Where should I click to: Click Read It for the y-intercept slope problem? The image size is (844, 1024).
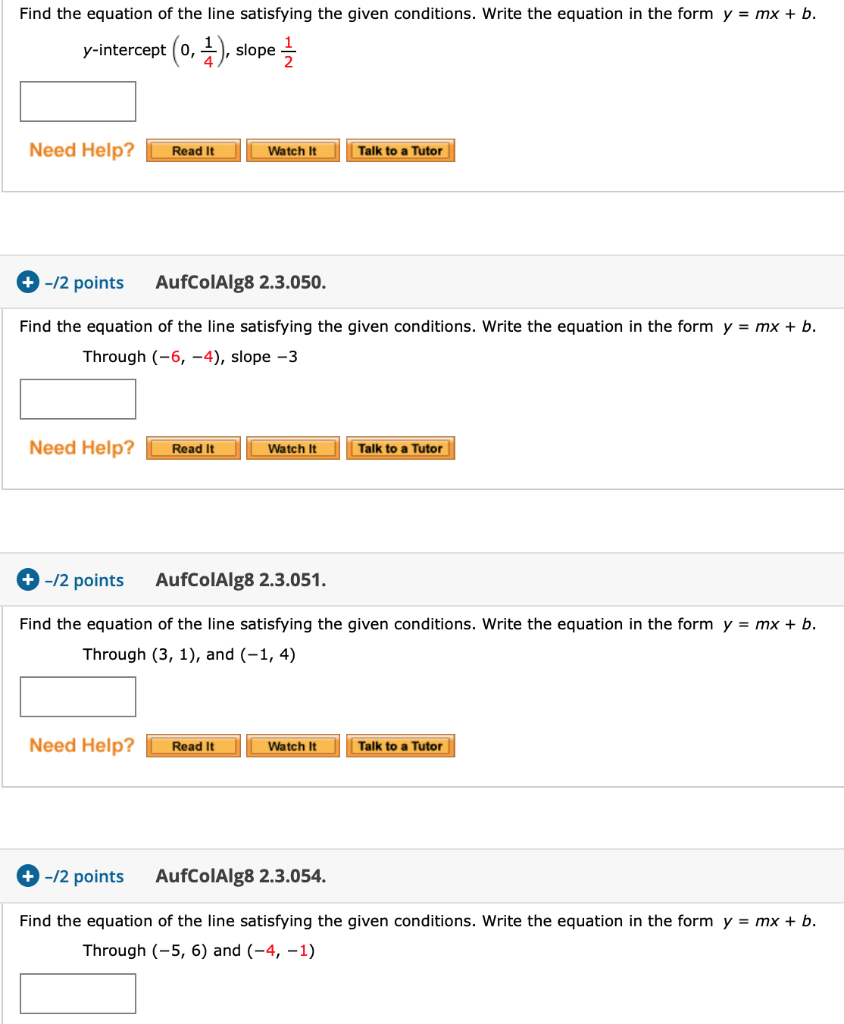click(x=192, y=150)
